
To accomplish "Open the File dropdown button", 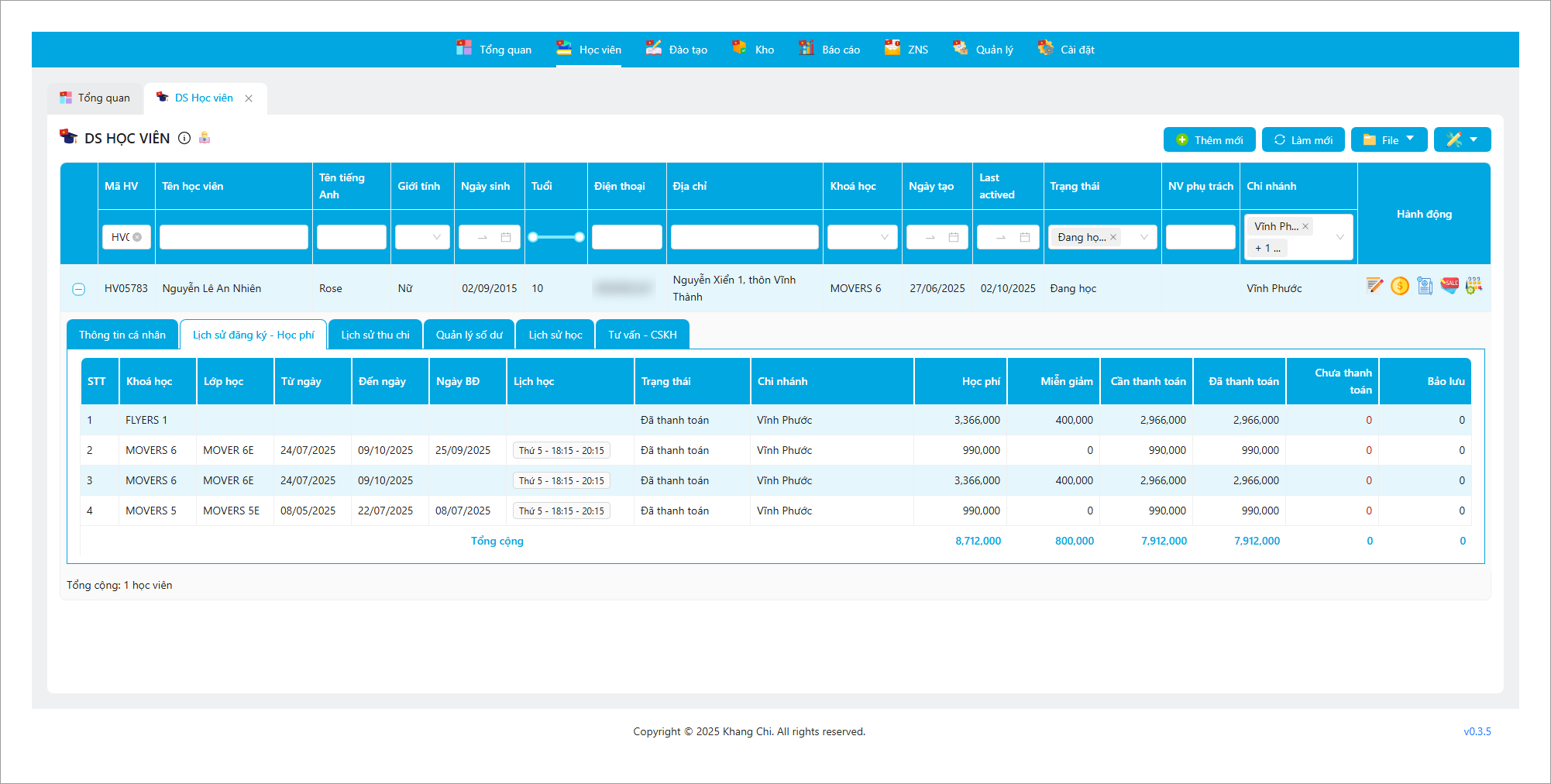I will pyautogui.click(x=1389, y=139).
